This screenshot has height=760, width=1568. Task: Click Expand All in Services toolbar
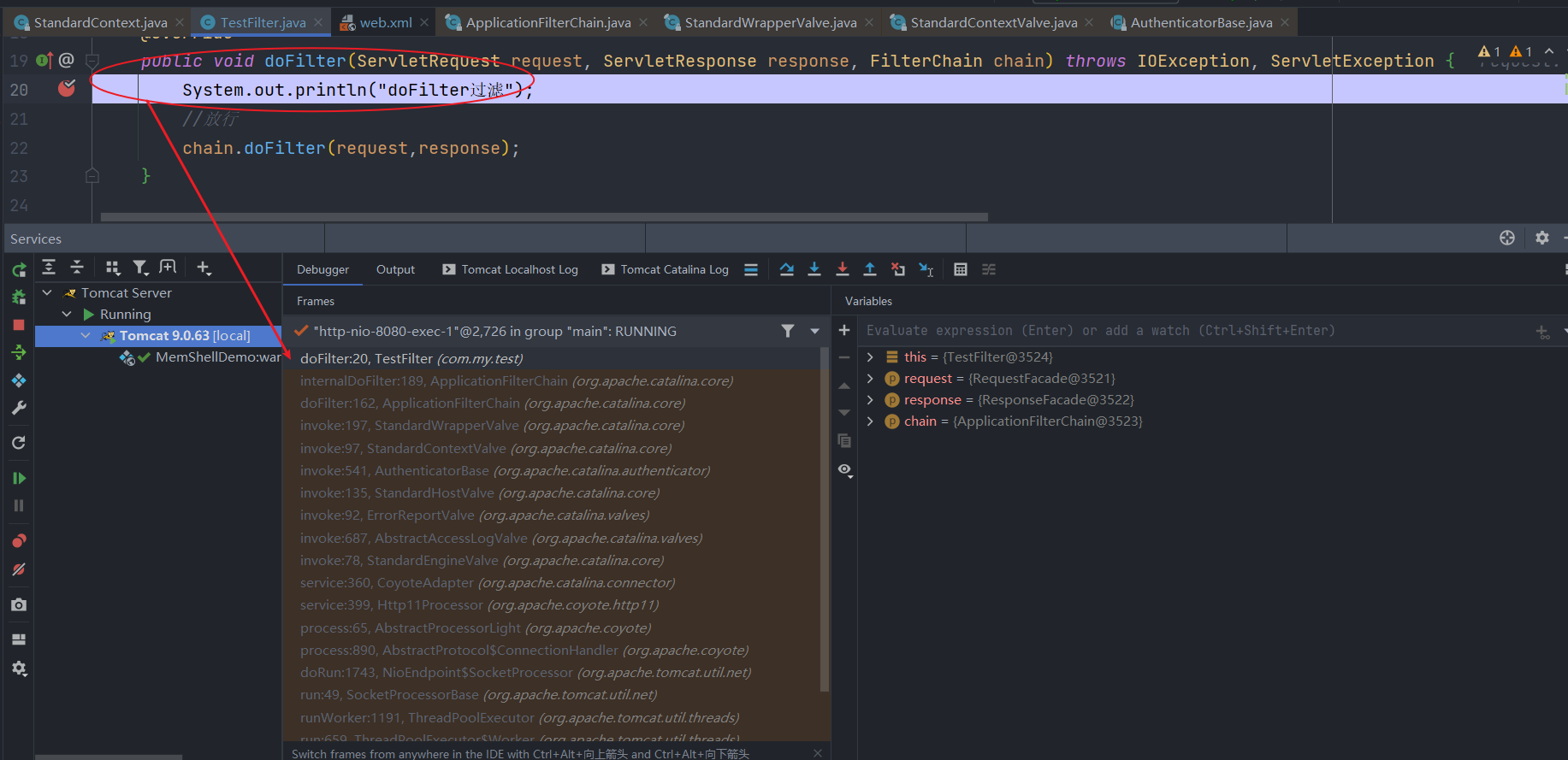click(x=49, y=268)
